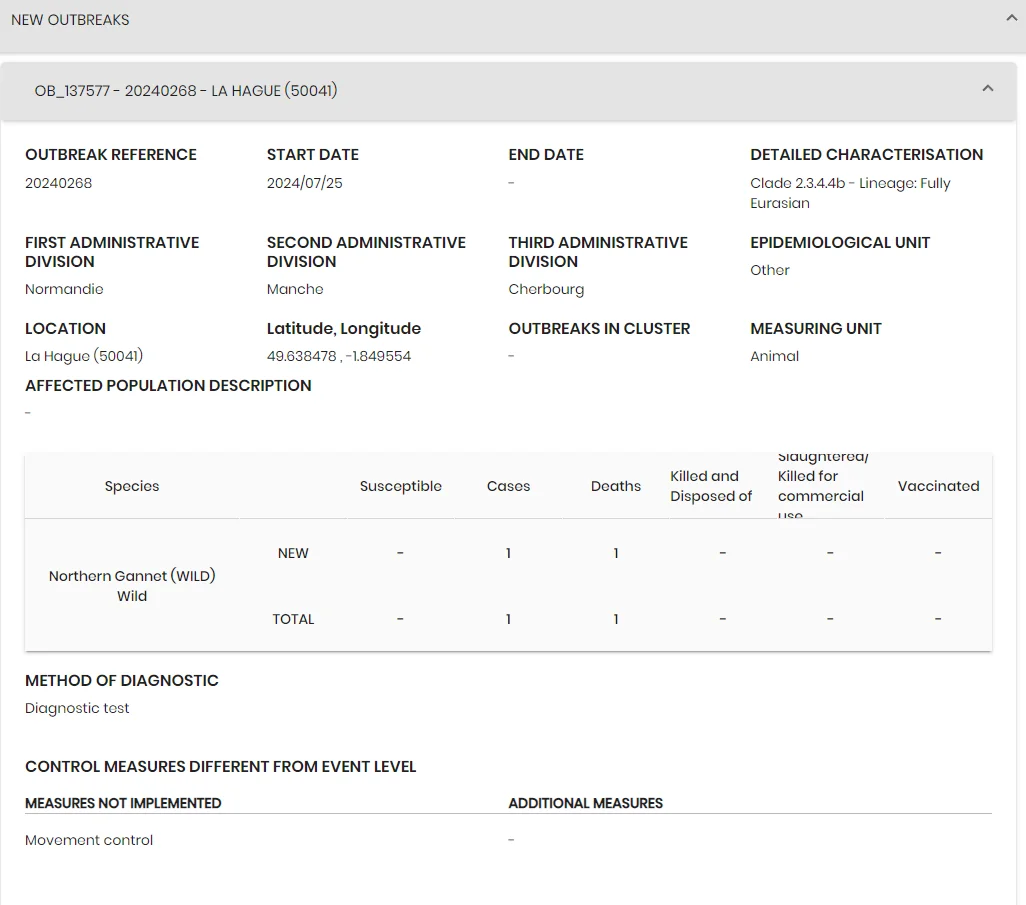Click the Killed for commercial use header
The width and height of the screenshot is (1026, 905).
823,486
